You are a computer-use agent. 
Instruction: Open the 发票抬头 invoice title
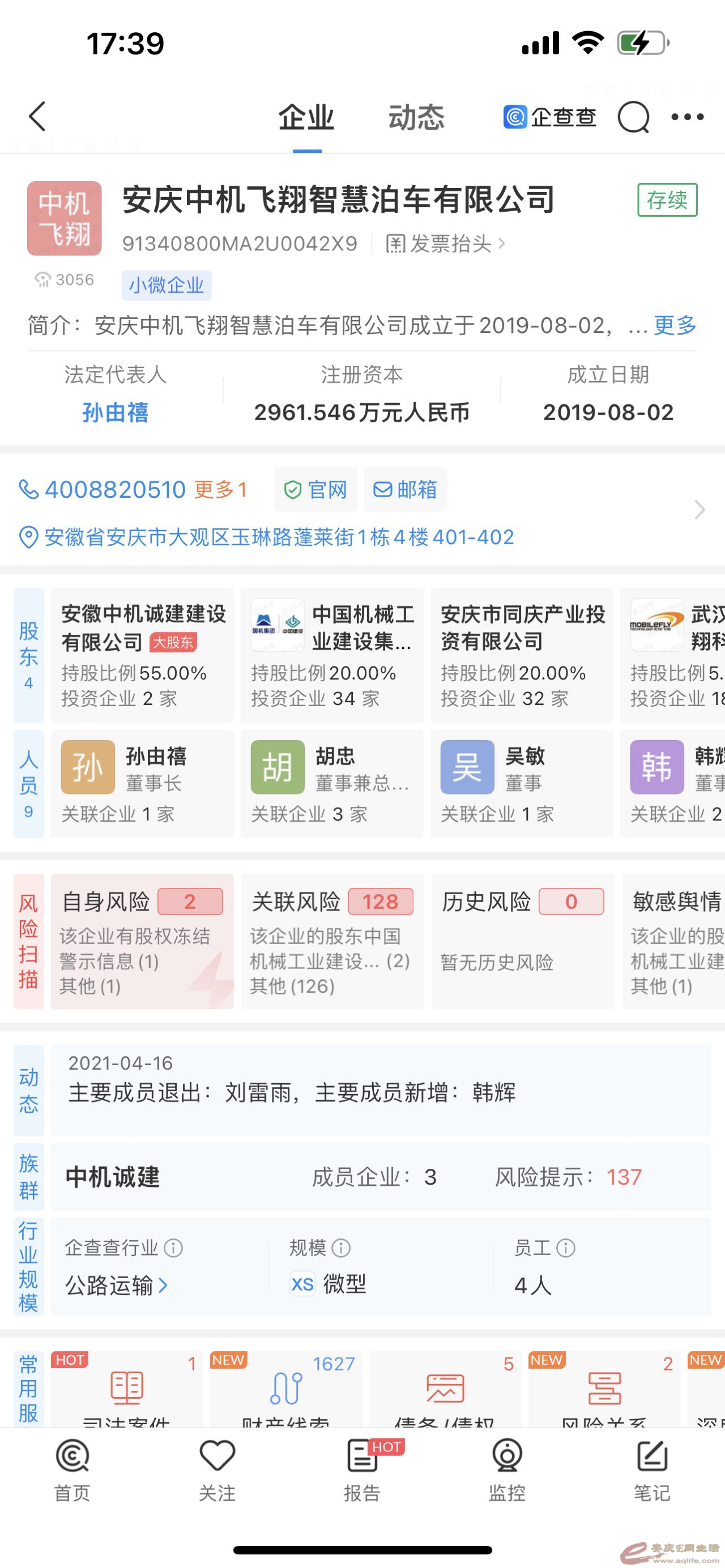446,244
